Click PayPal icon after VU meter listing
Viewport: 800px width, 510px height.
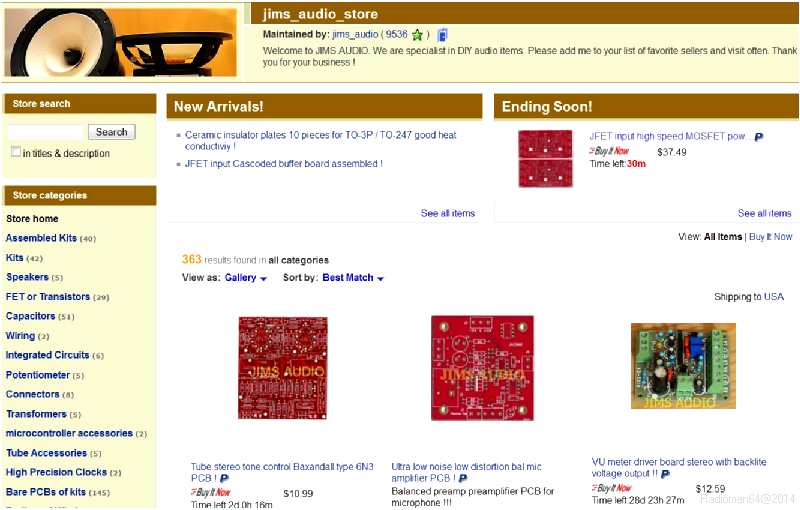pyautogui.click(x=665, y=474)
